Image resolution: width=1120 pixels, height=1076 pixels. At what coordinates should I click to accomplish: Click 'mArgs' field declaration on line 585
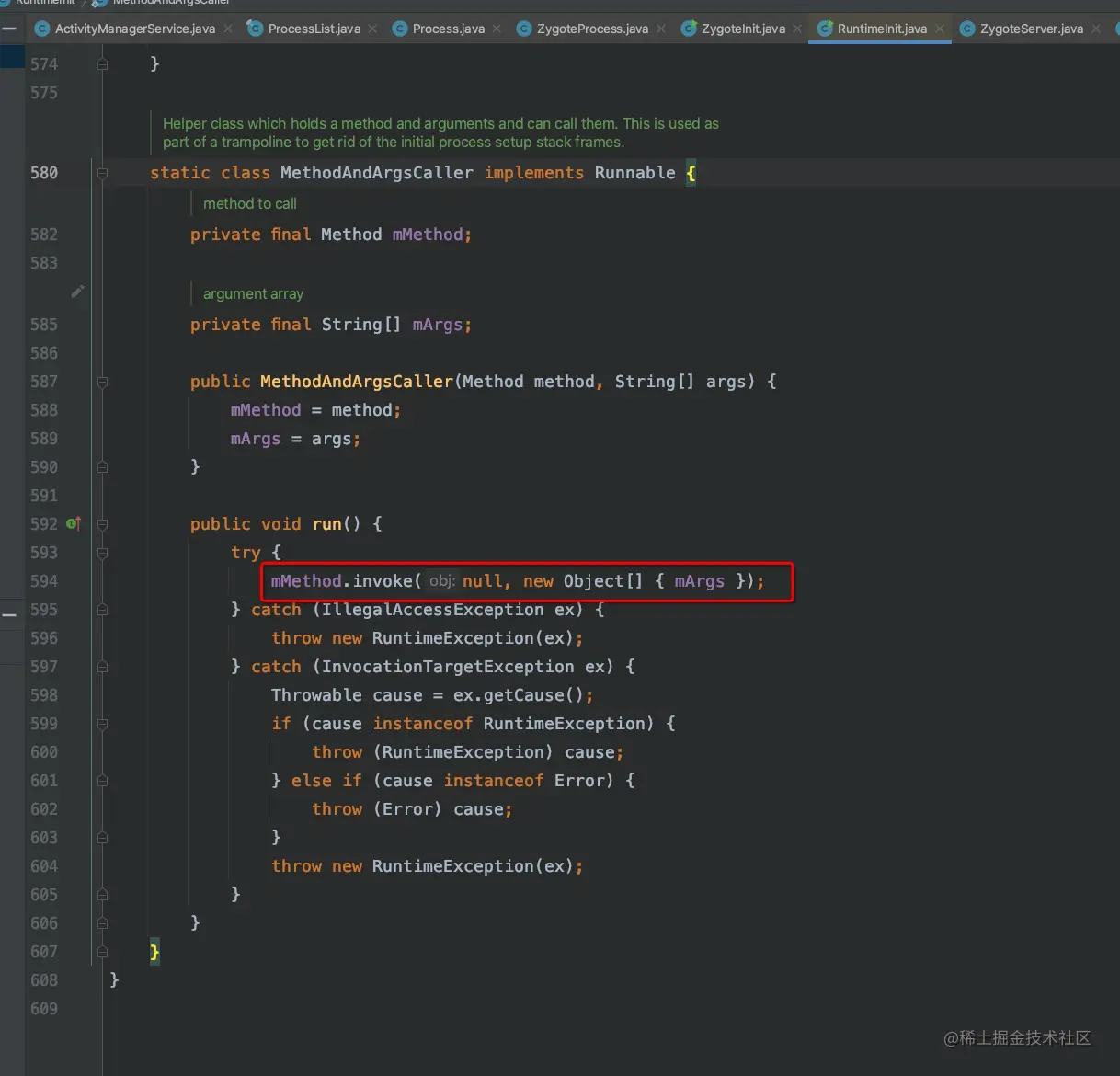tap(438, 325)
